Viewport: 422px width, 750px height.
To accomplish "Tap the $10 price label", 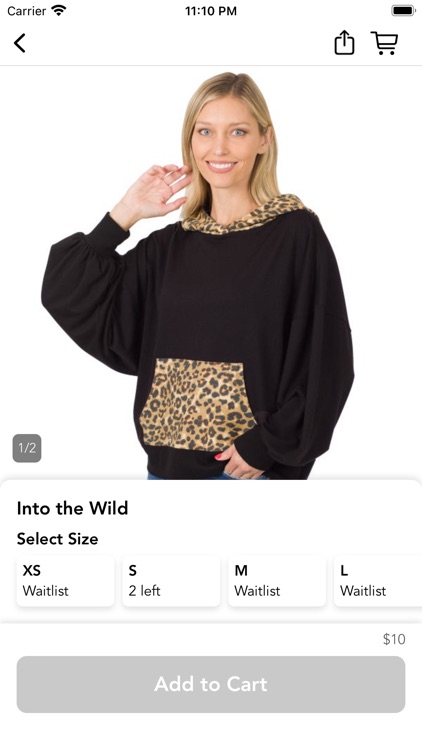I will coord(394,639).
